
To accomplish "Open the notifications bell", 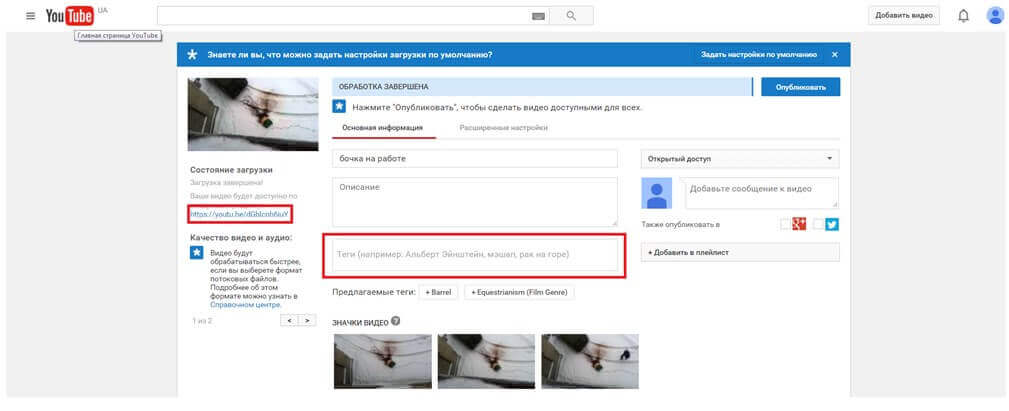I will (963, 16).
